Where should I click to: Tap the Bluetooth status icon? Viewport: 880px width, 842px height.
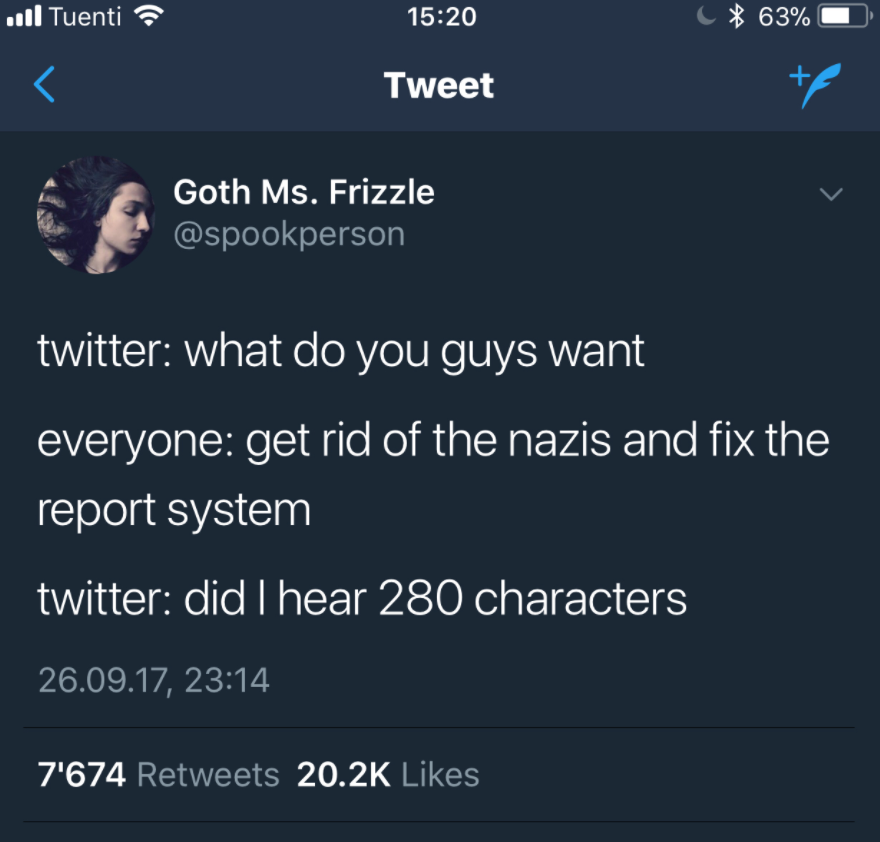736,16
